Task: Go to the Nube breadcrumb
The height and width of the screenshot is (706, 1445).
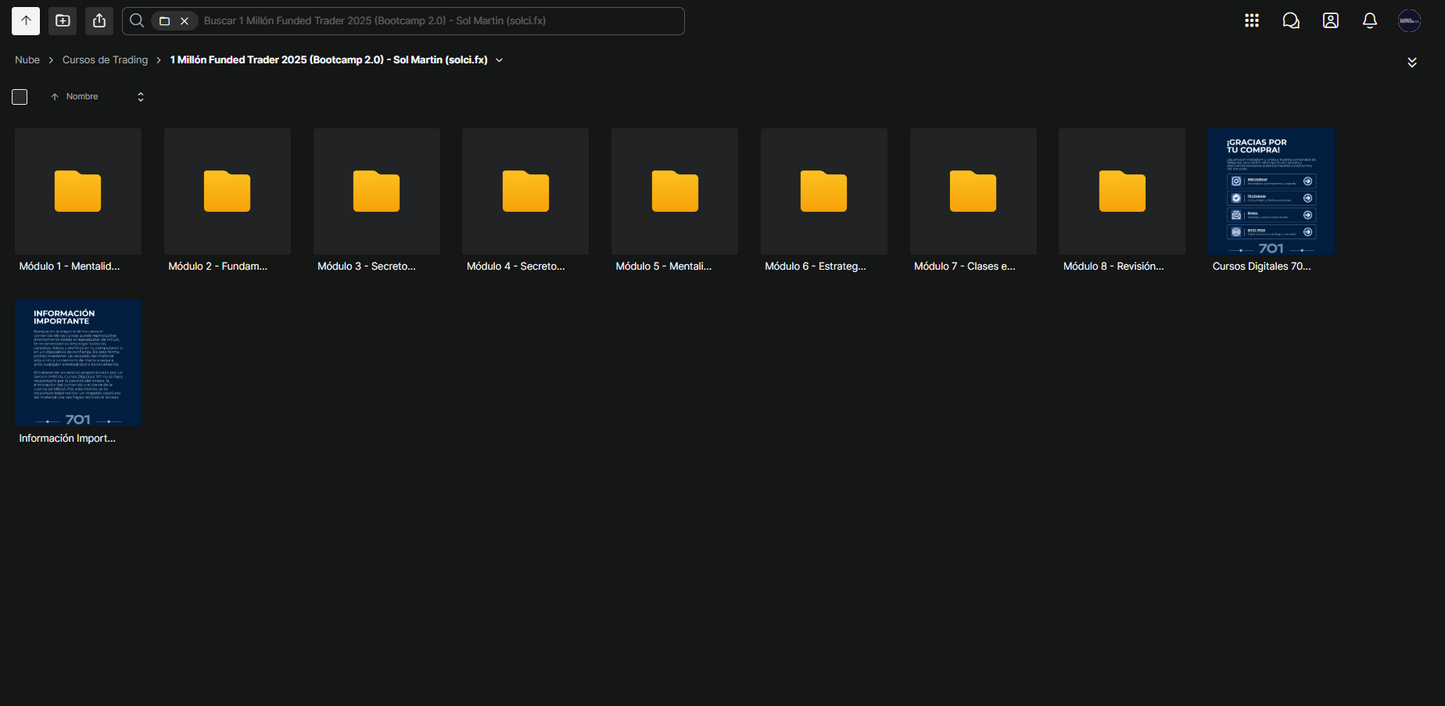Action: coord(27,60)
